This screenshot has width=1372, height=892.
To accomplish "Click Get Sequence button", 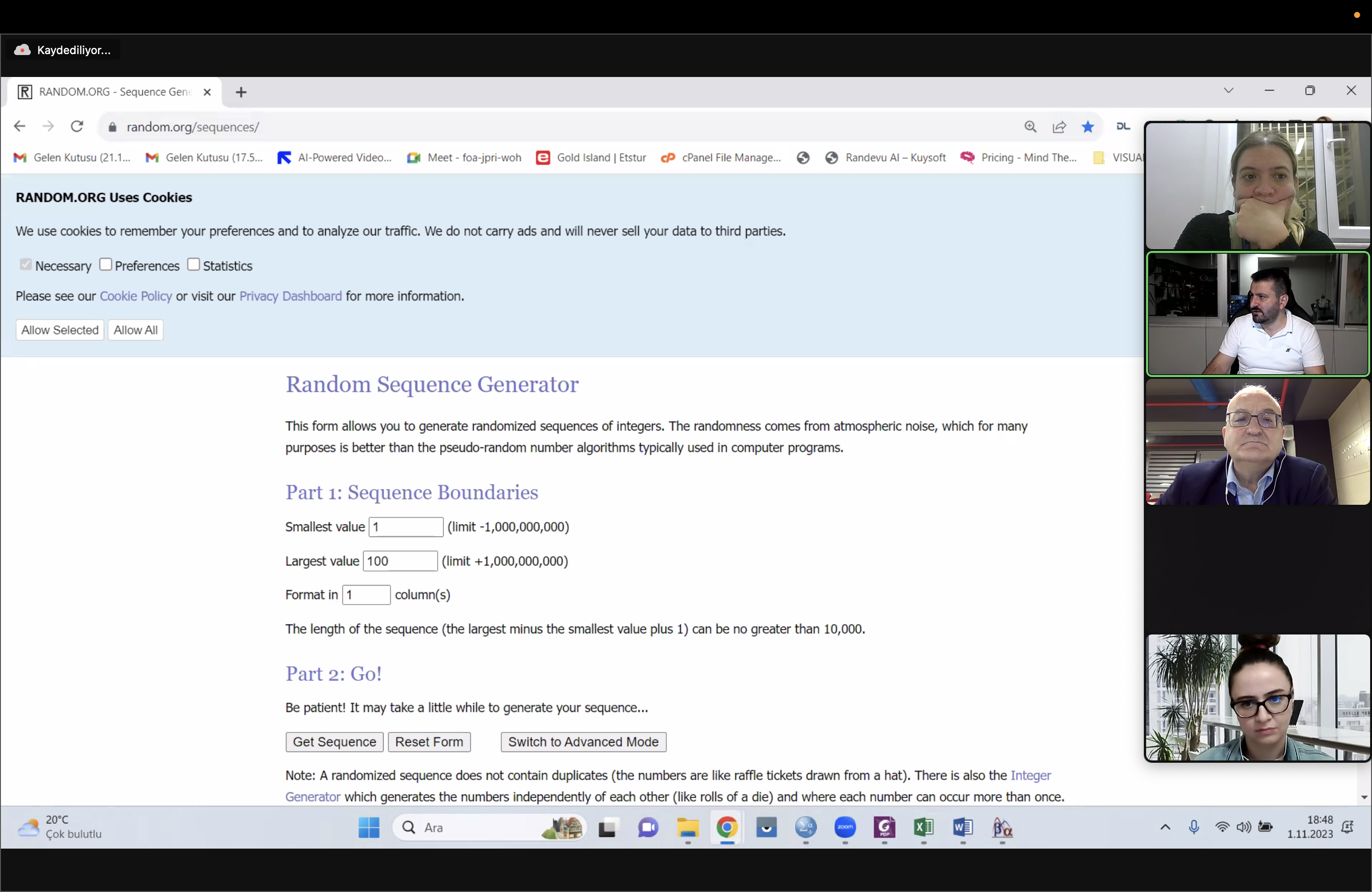I will (x=334, y=741).
